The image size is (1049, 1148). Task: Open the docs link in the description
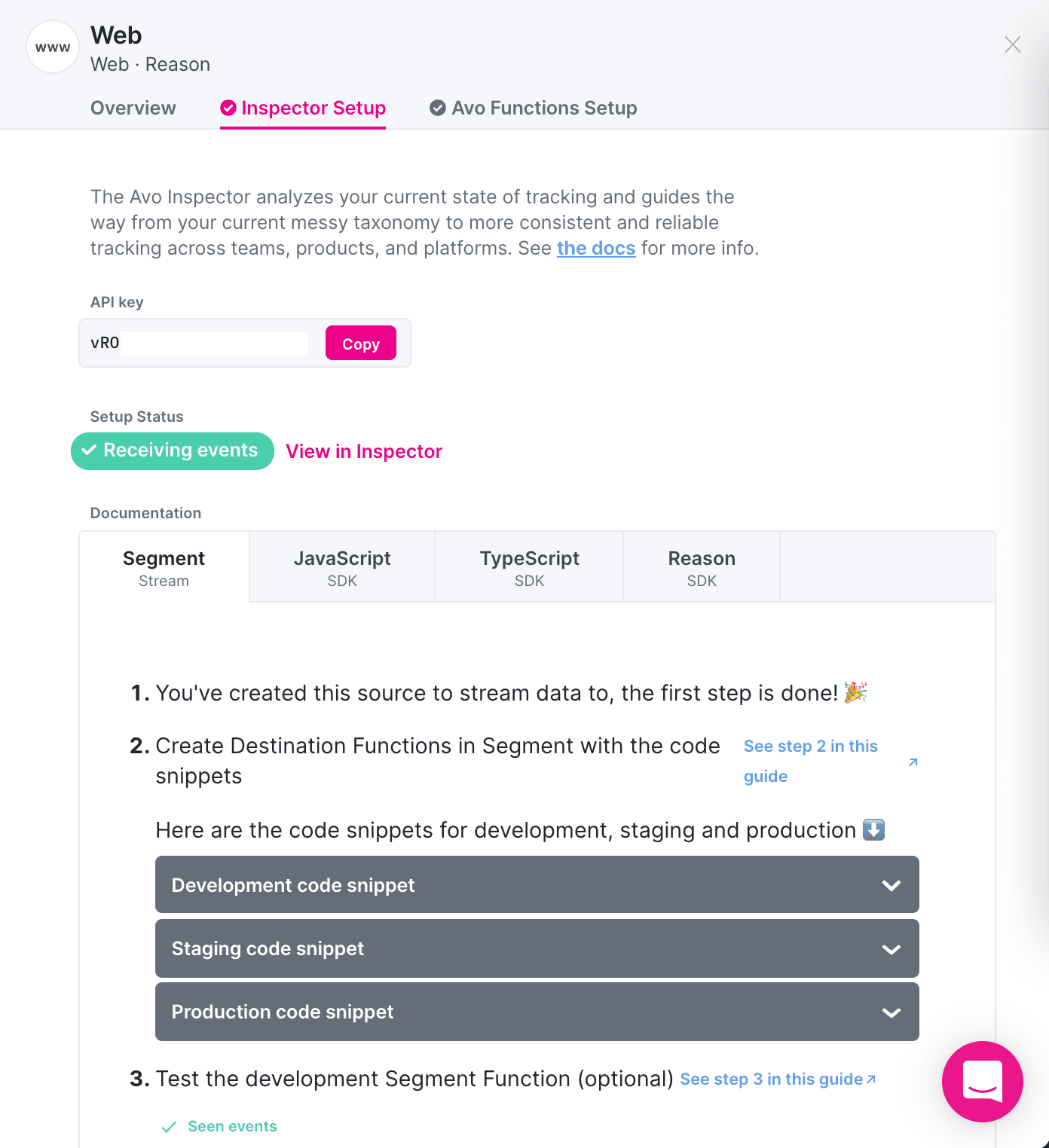tap(595, 248)
